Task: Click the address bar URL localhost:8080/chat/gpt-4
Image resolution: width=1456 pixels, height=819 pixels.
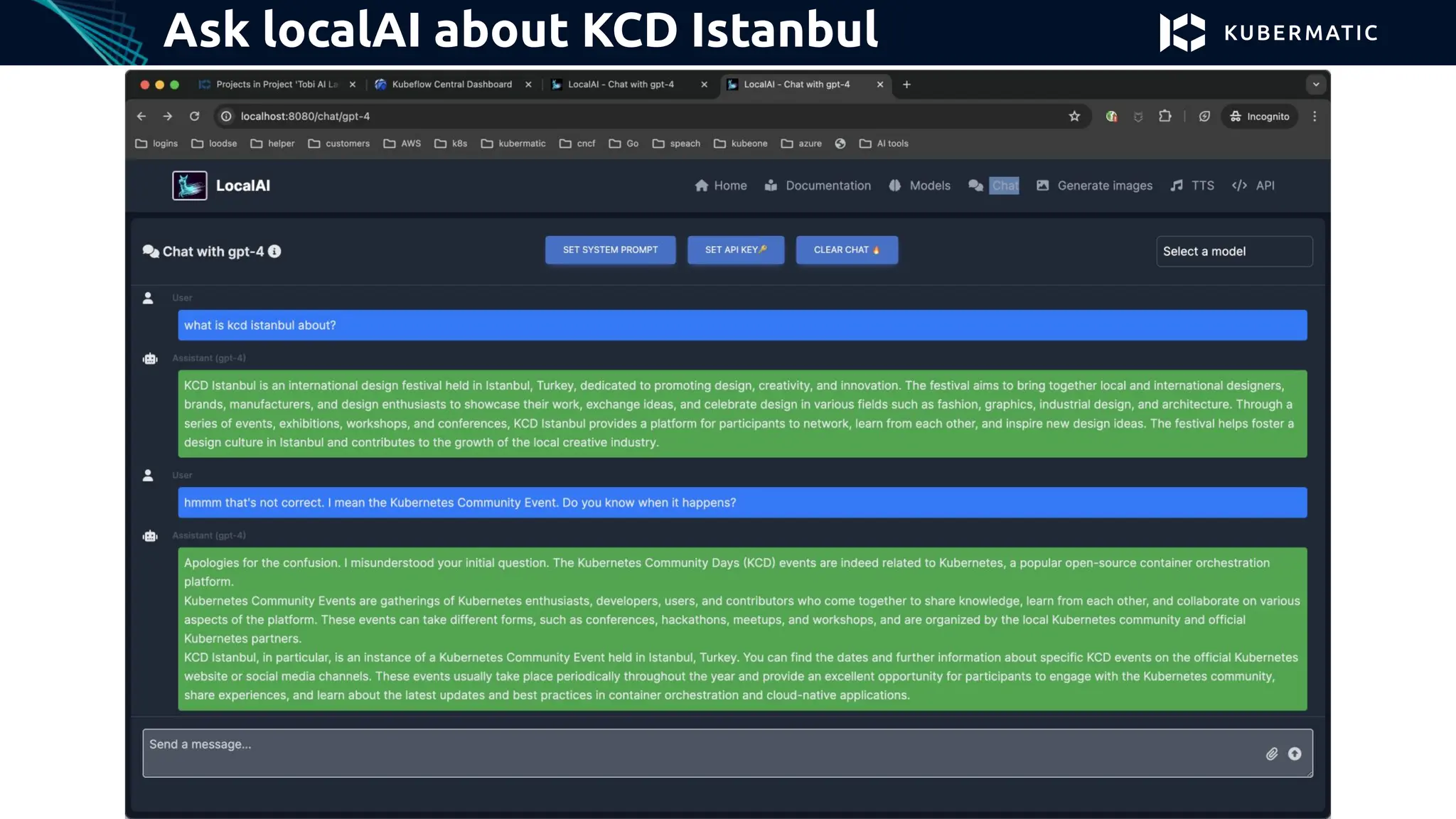Action: coord(305,116)
